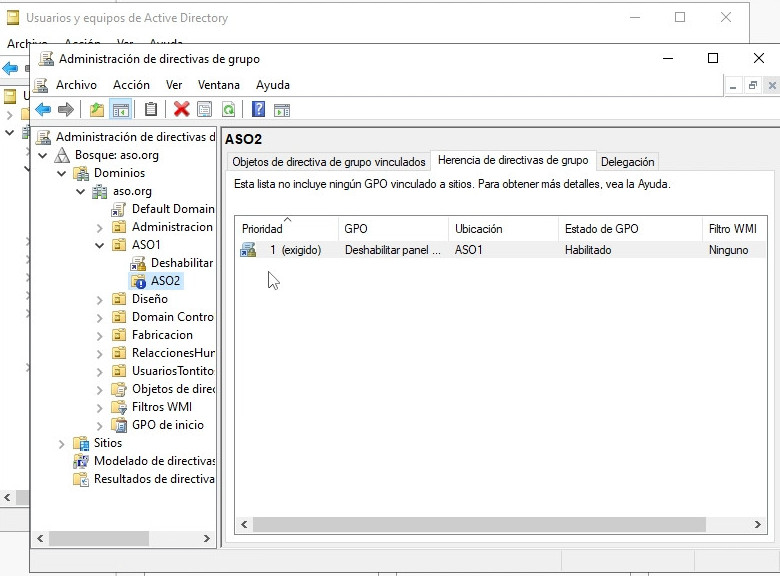The width and height of the screenshot is (780, 576).
Task: Open the Ventana menu
Action: [x=218, y=85]
